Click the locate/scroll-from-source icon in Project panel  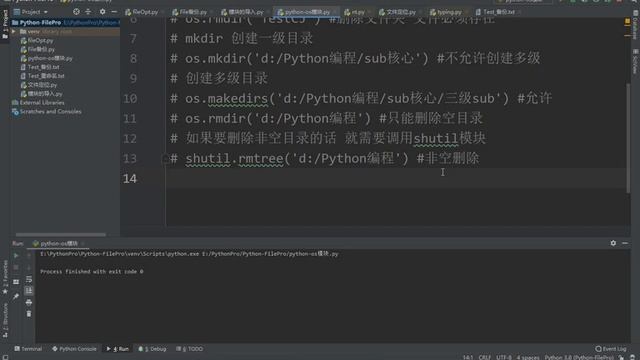[76, 12]
